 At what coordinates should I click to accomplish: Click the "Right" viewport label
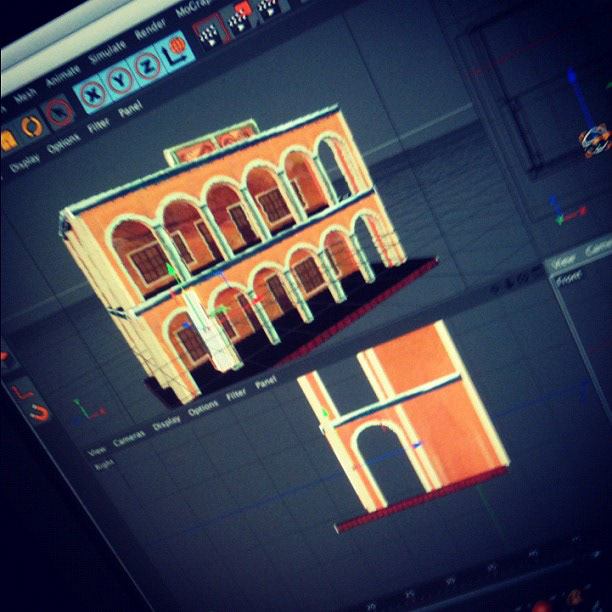(104, 464)
